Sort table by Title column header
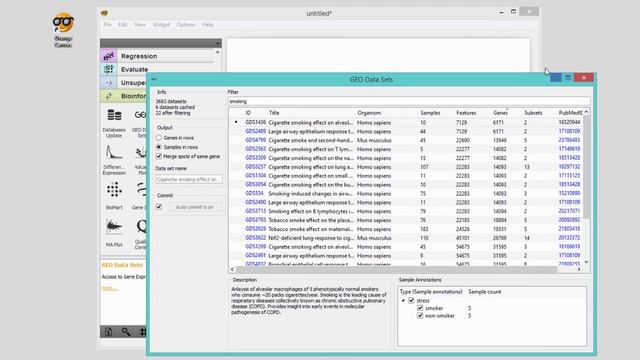This screenshot has height=360, width=640. tap(274, 113)
